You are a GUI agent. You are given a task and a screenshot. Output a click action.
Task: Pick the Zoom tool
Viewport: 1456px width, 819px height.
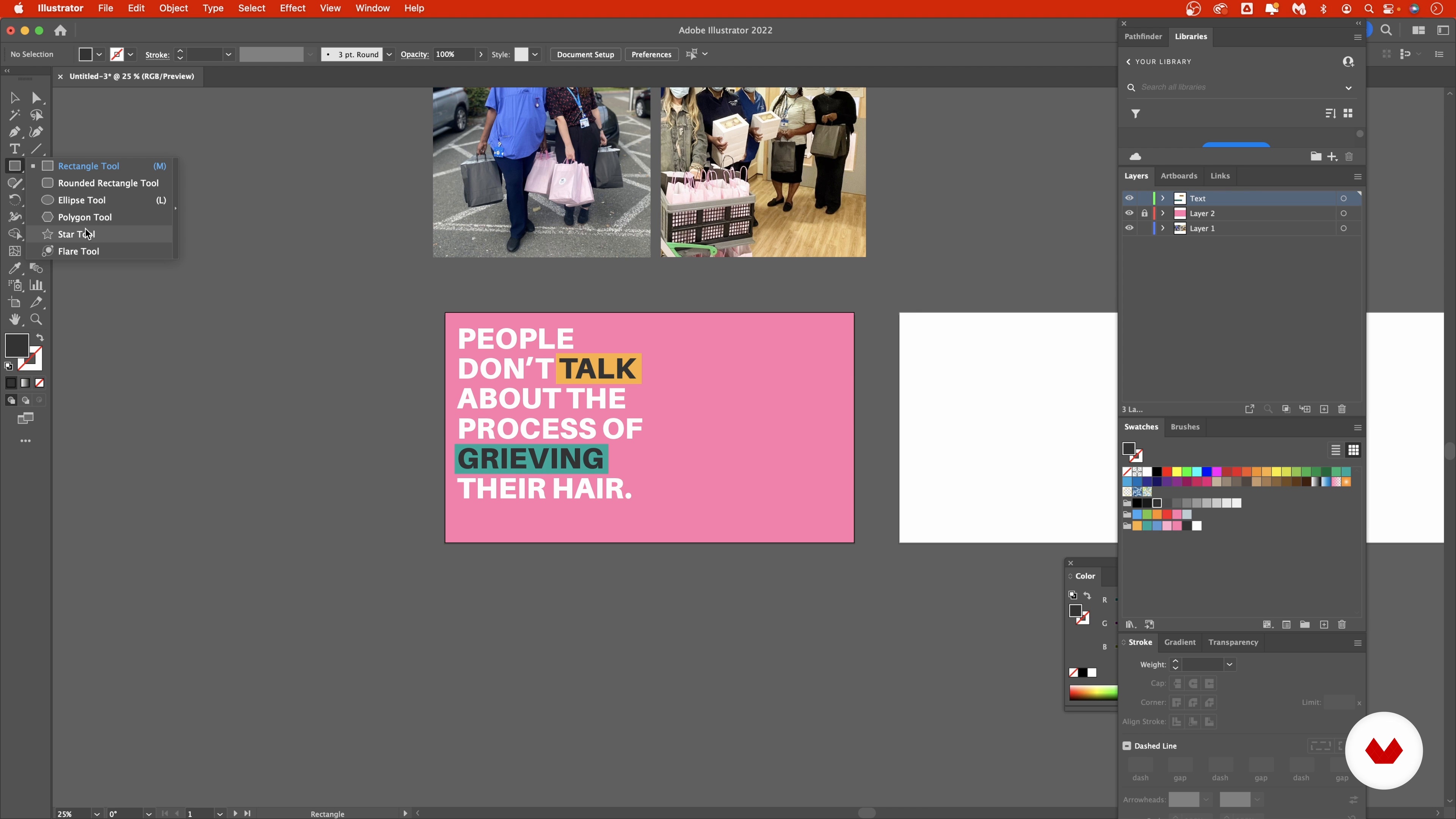point(36,319)
